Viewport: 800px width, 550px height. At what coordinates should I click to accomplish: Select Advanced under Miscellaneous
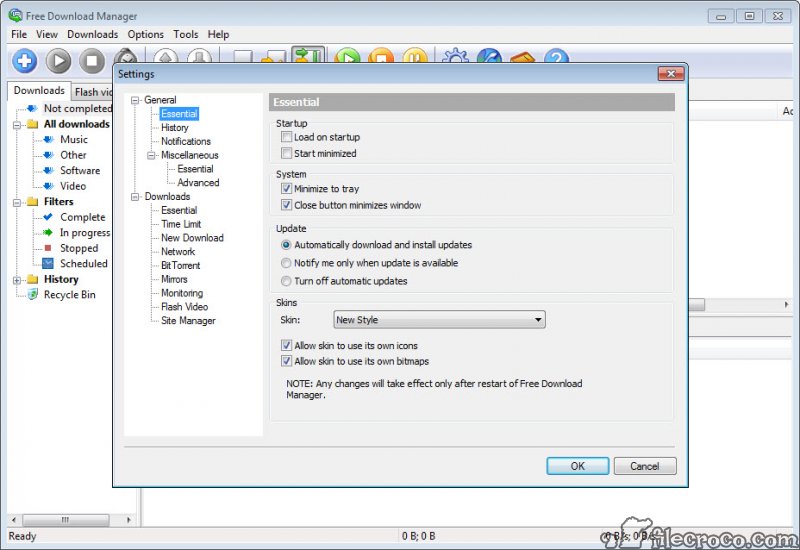tap(198, 183)
